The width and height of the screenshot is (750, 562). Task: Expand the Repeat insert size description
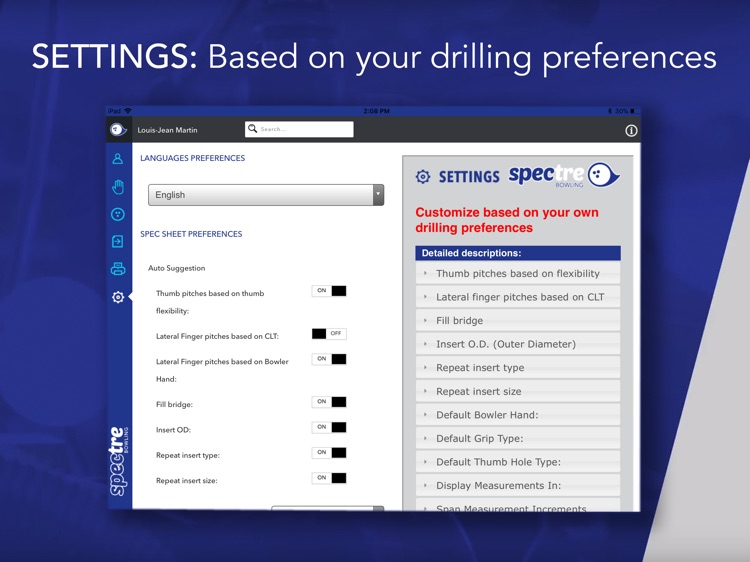pyautogui.click(x=518, y=391)
